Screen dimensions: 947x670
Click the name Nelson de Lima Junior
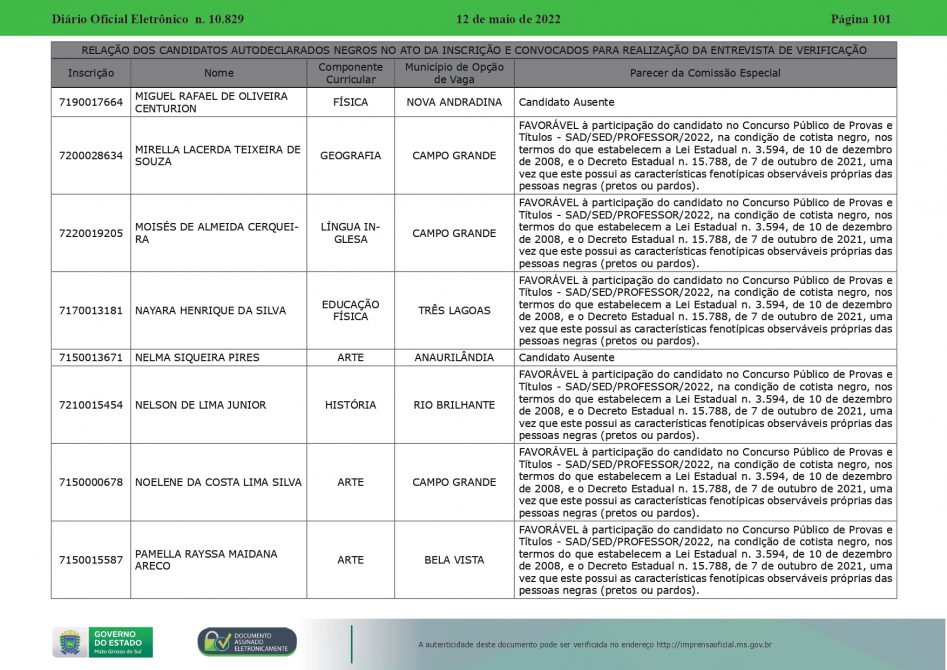click(x=201, y=405)
